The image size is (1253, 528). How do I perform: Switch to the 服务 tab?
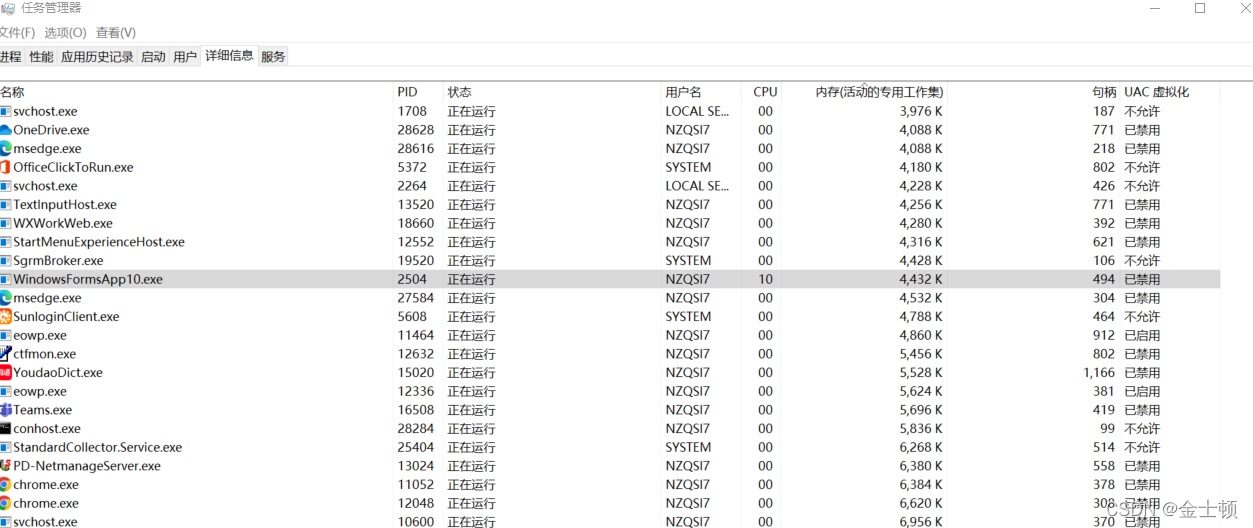pyautogui.click(x=273, y=57)
